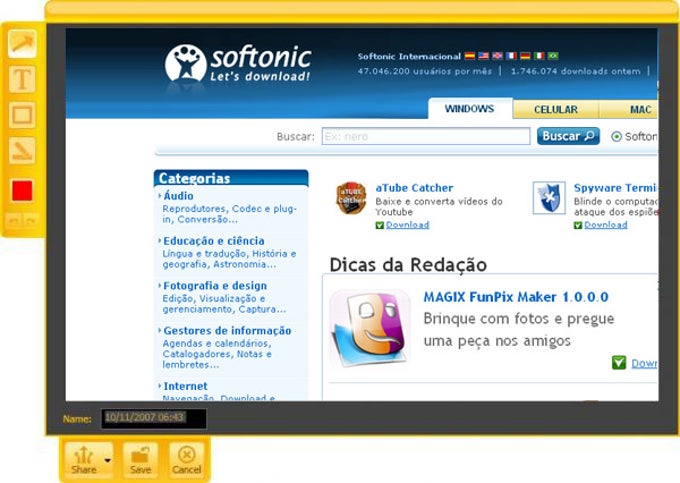The width and height of the screenshot is (680, 483).
Task: Edit the capture Name field
Action: [x=154, y=418]
